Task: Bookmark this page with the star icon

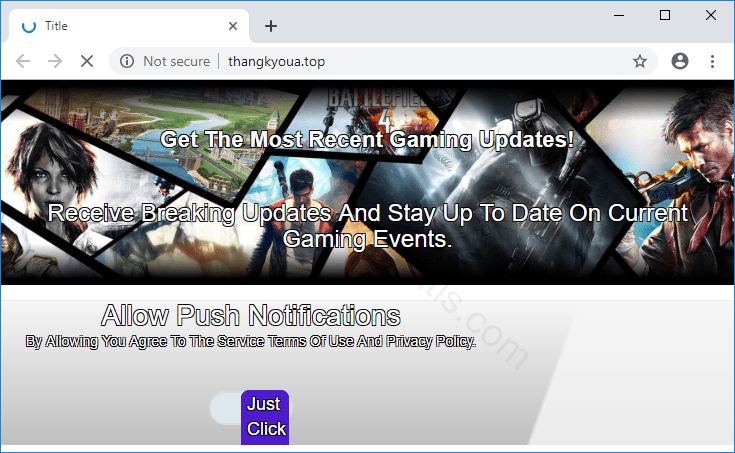Action: 640,61
